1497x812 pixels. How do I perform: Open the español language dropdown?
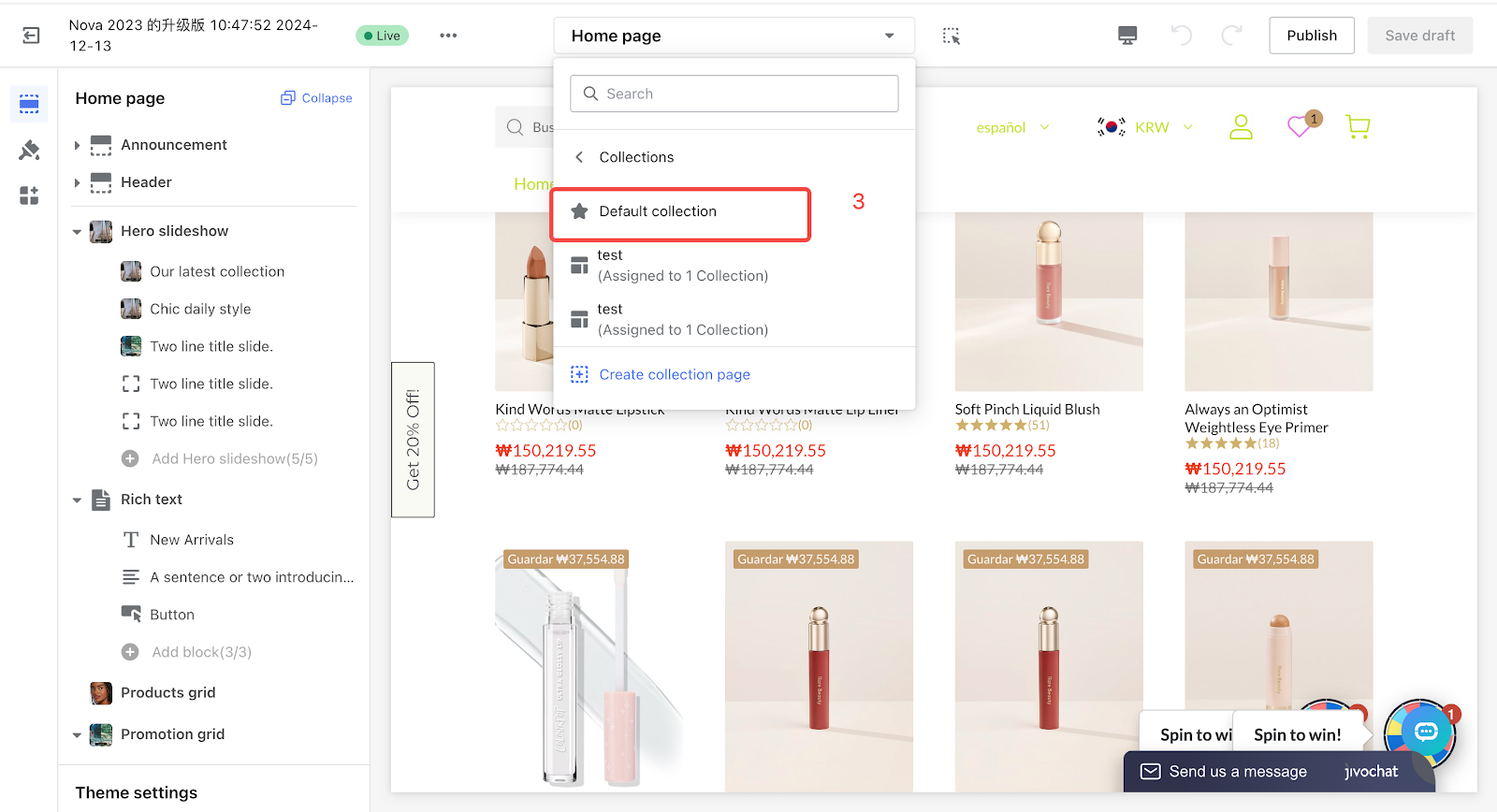point(1012,127)
